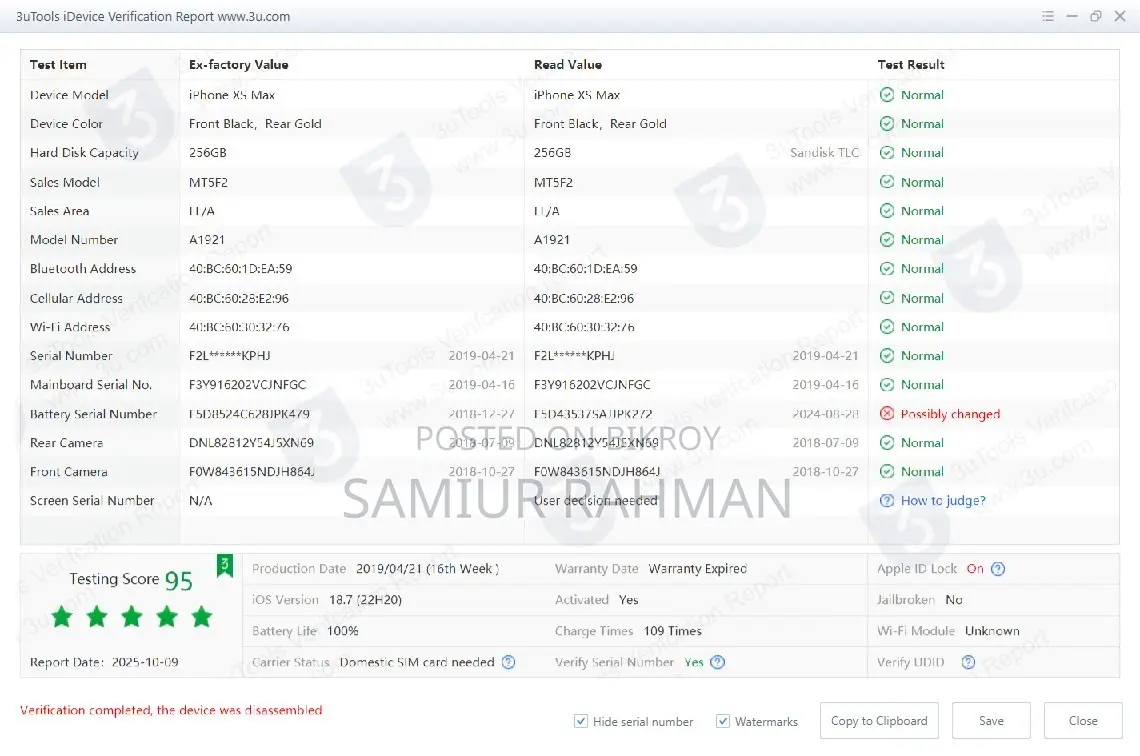Image resolution: width=1140 pixels, height=756 pixels.
Task: Click the Ex-factory A1921 cell
Action: (206, 240)
